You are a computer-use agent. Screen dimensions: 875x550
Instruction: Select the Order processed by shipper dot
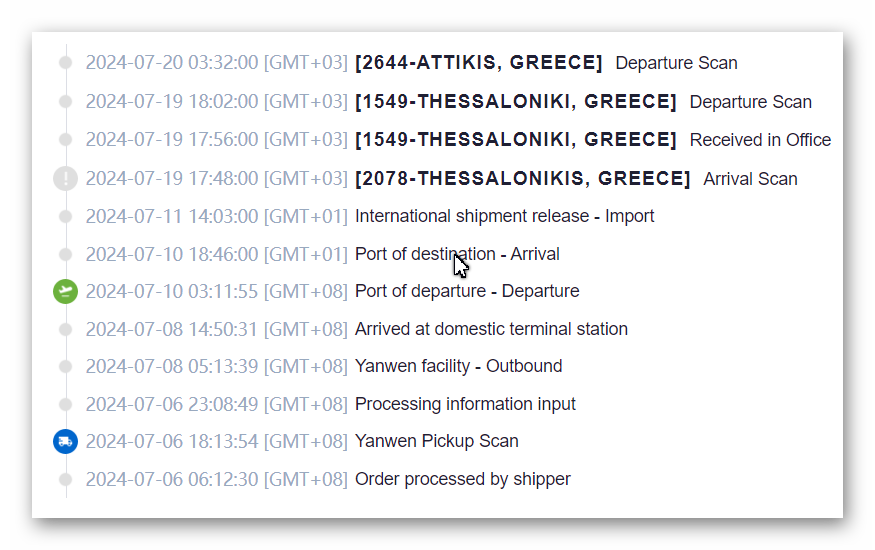click(66, 479)
